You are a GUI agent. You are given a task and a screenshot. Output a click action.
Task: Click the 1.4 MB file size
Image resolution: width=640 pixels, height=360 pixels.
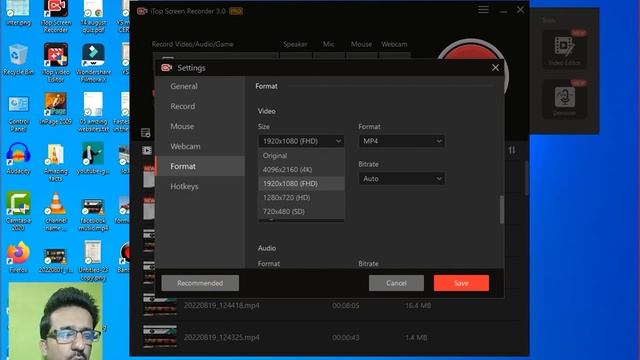416,338
